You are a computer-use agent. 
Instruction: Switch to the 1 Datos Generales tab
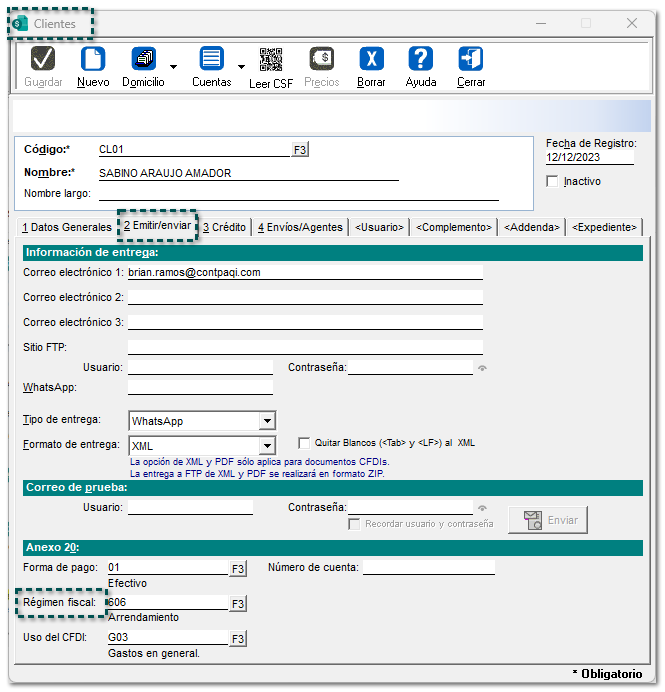(x=66, y=227)
